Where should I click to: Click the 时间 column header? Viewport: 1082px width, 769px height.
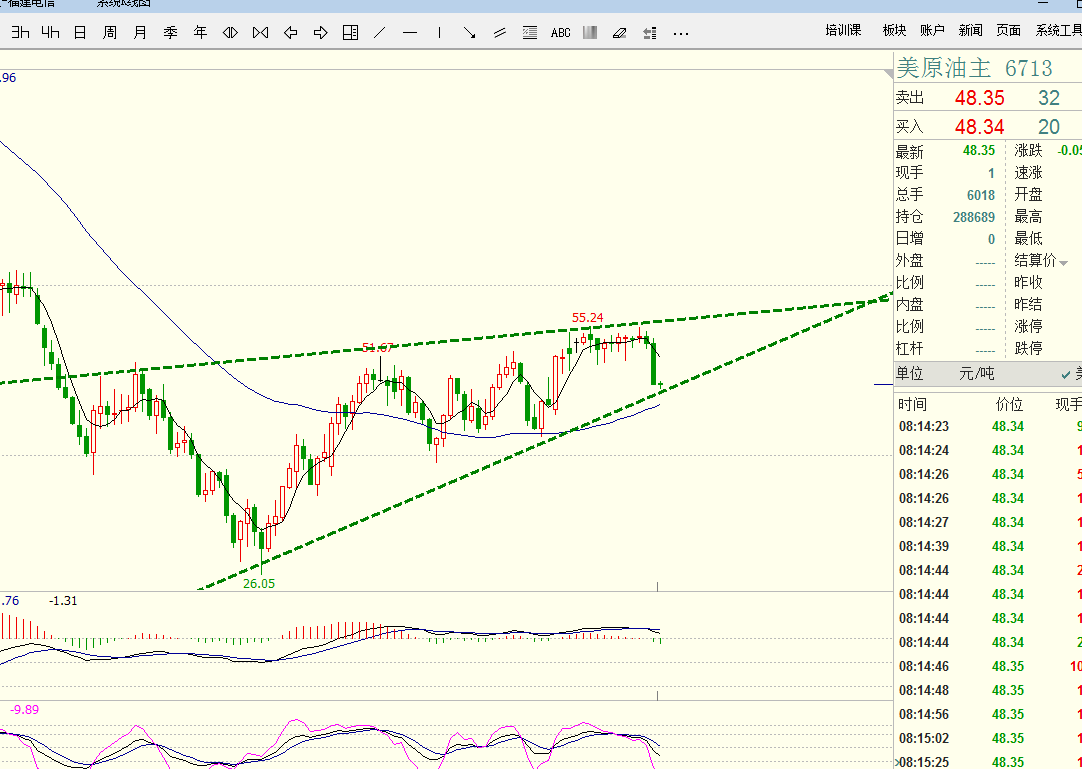pyautogui.click(x=912, y=405)
